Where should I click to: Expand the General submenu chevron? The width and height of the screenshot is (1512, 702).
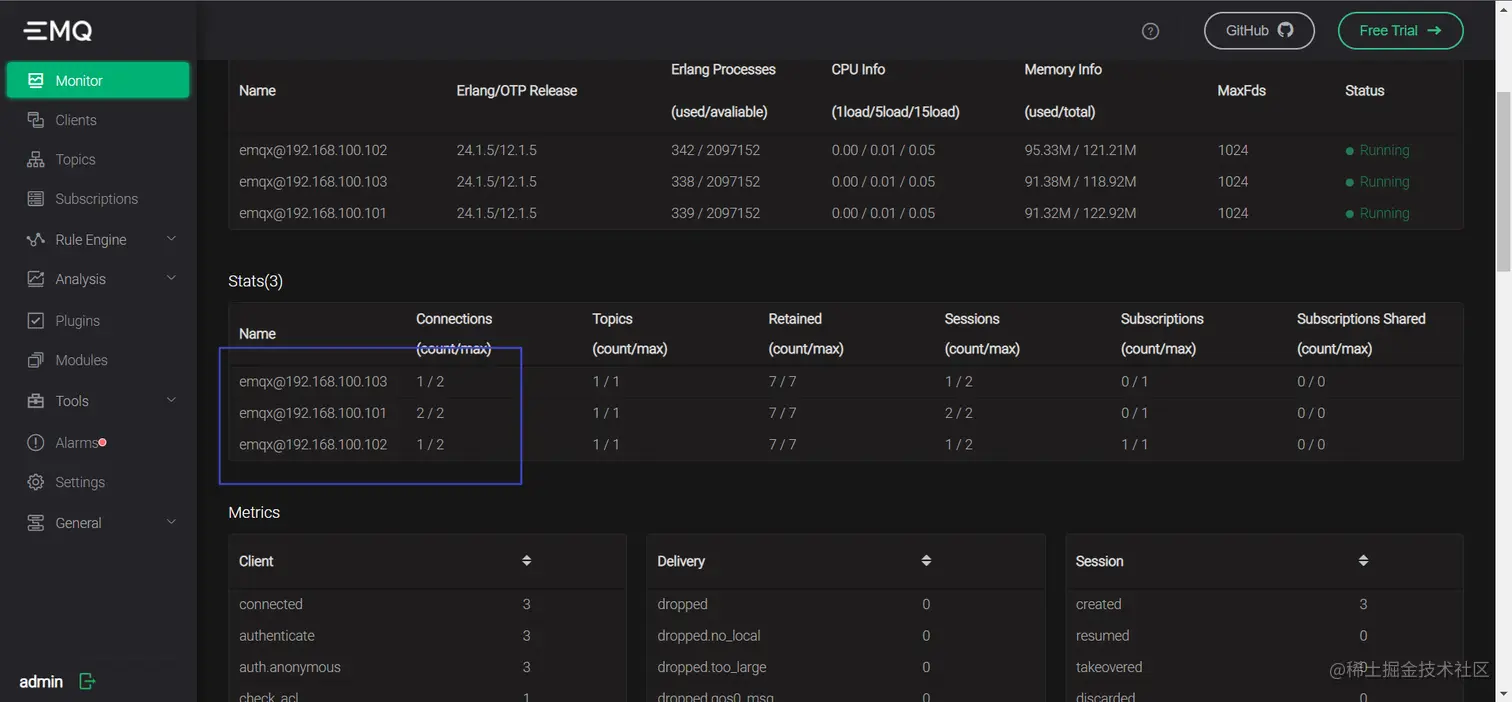pos(171,522)
